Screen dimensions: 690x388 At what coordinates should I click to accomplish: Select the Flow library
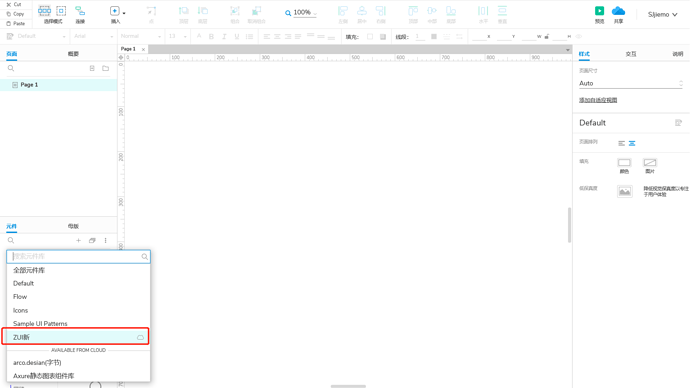[78, 297]
